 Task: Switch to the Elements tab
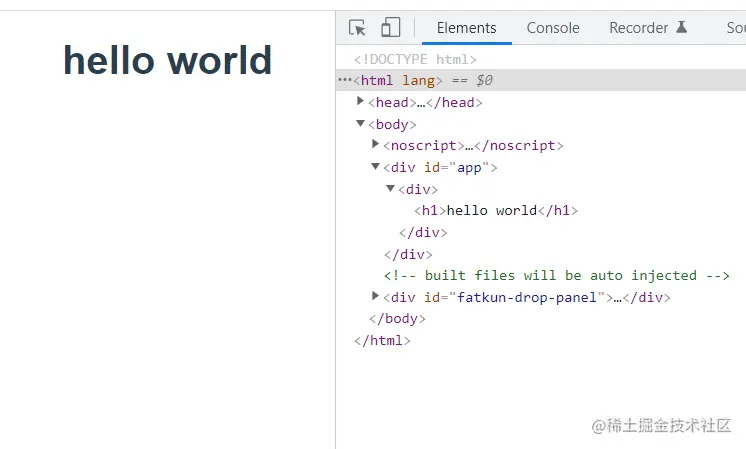point(466,28)
